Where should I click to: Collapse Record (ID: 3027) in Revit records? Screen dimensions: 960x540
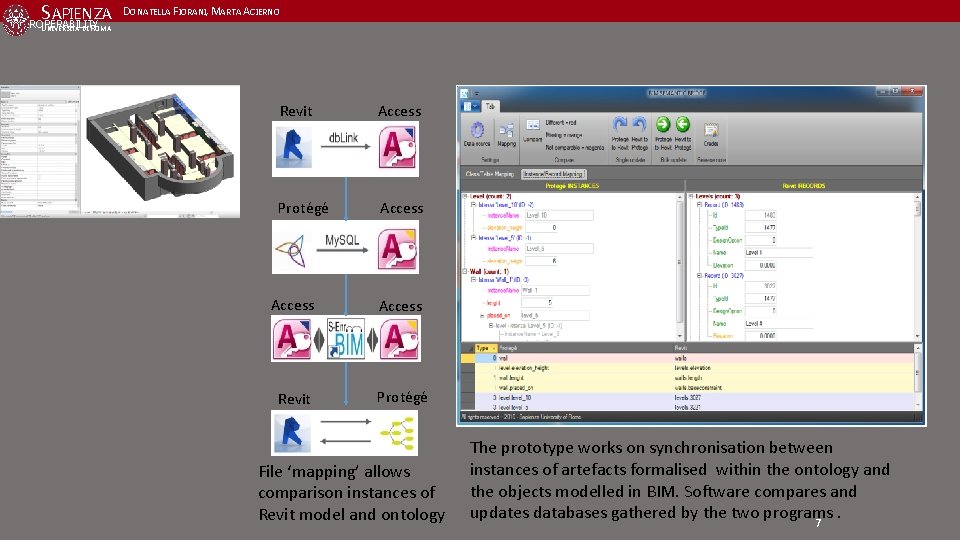[x=699, y=276]
